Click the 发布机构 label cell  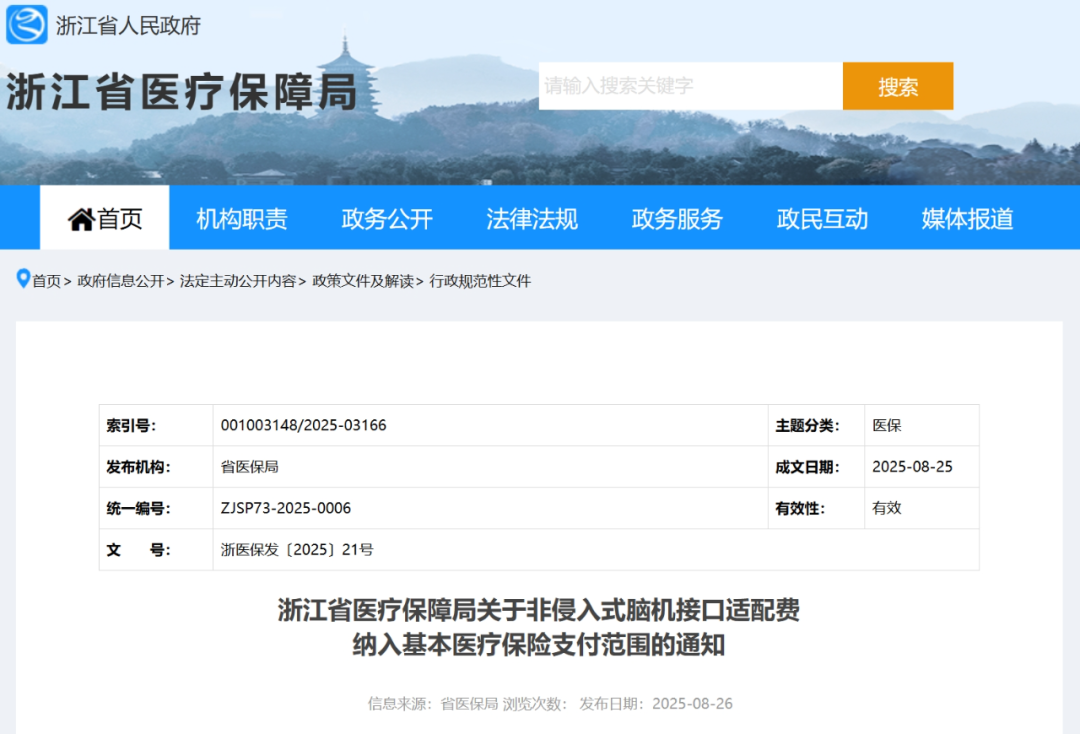(x=156, y=467)
